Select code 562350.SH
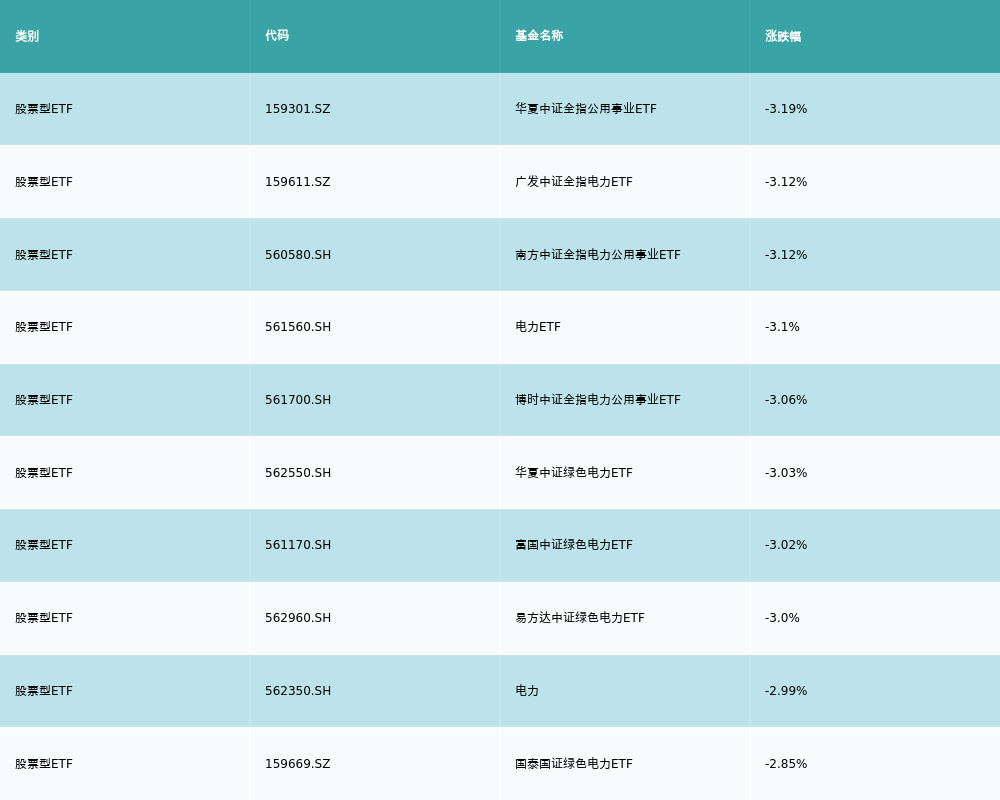Viewport: 1000px width, 800px height. [298, 691]
